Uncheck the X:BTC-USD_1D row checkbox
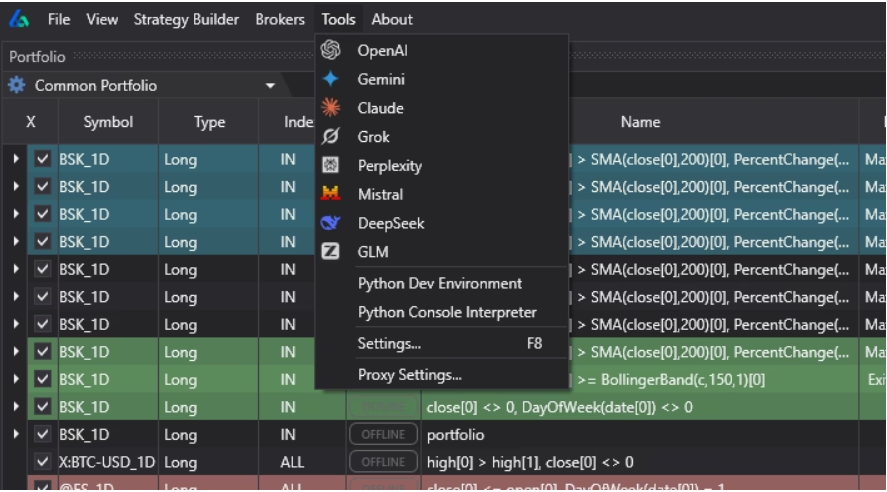 (42, 461)
